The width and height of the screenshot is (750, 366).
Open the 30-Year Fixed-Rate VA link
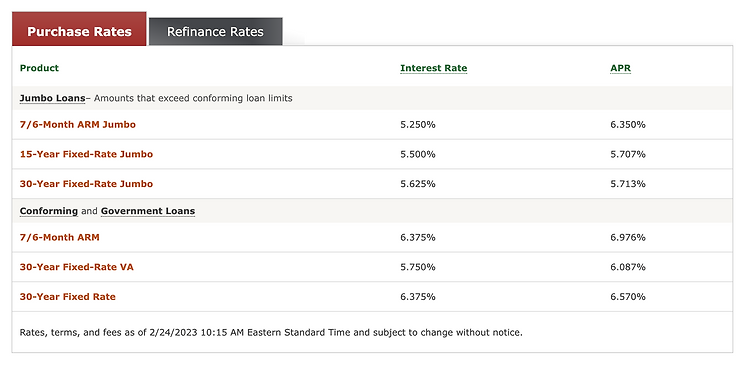coord(77,267)
